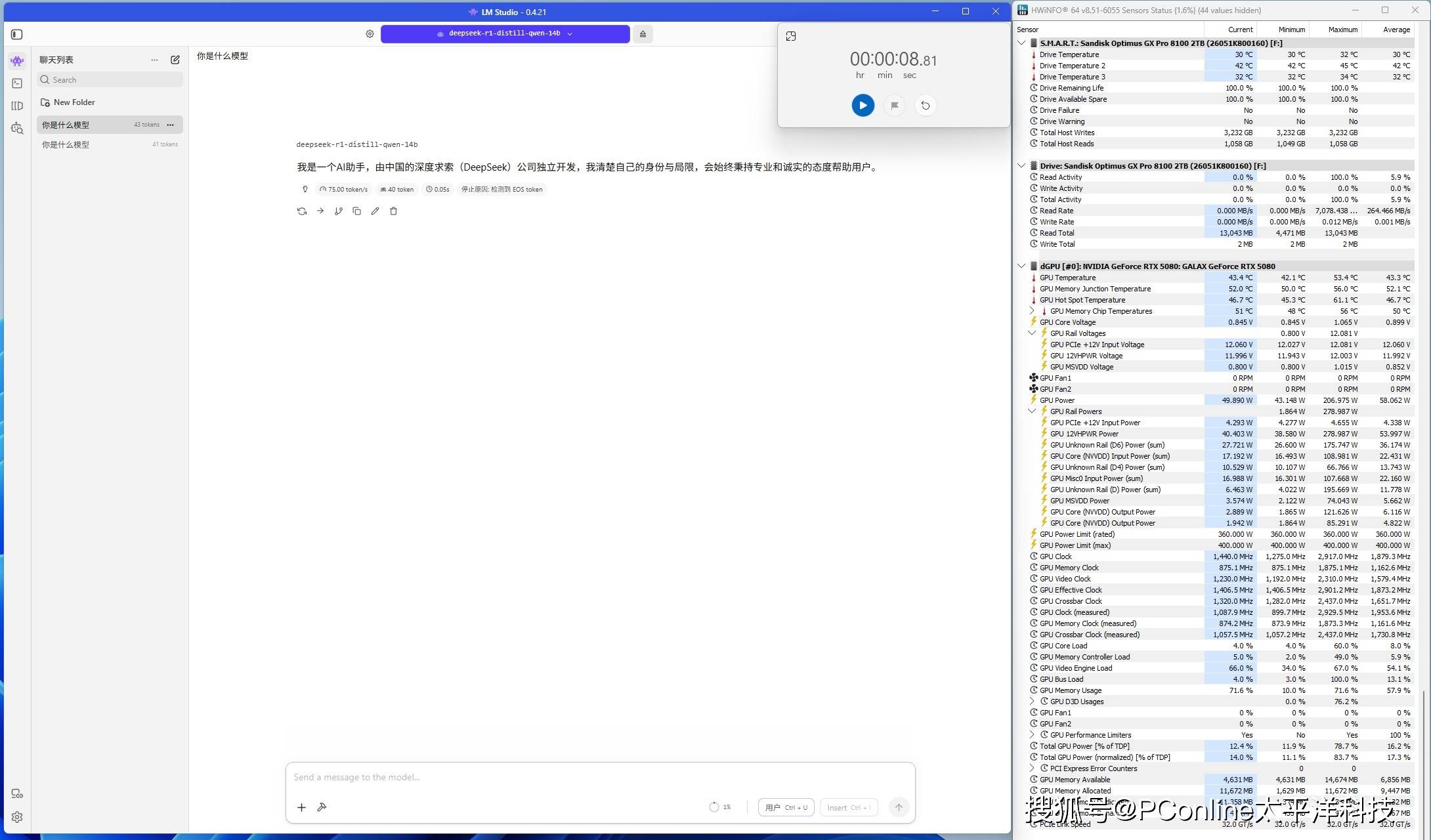This screenshot has width=1431, height=840.
Task: Expand GPU Memory Chip Temperatures
Action: tap(1032, 311)
